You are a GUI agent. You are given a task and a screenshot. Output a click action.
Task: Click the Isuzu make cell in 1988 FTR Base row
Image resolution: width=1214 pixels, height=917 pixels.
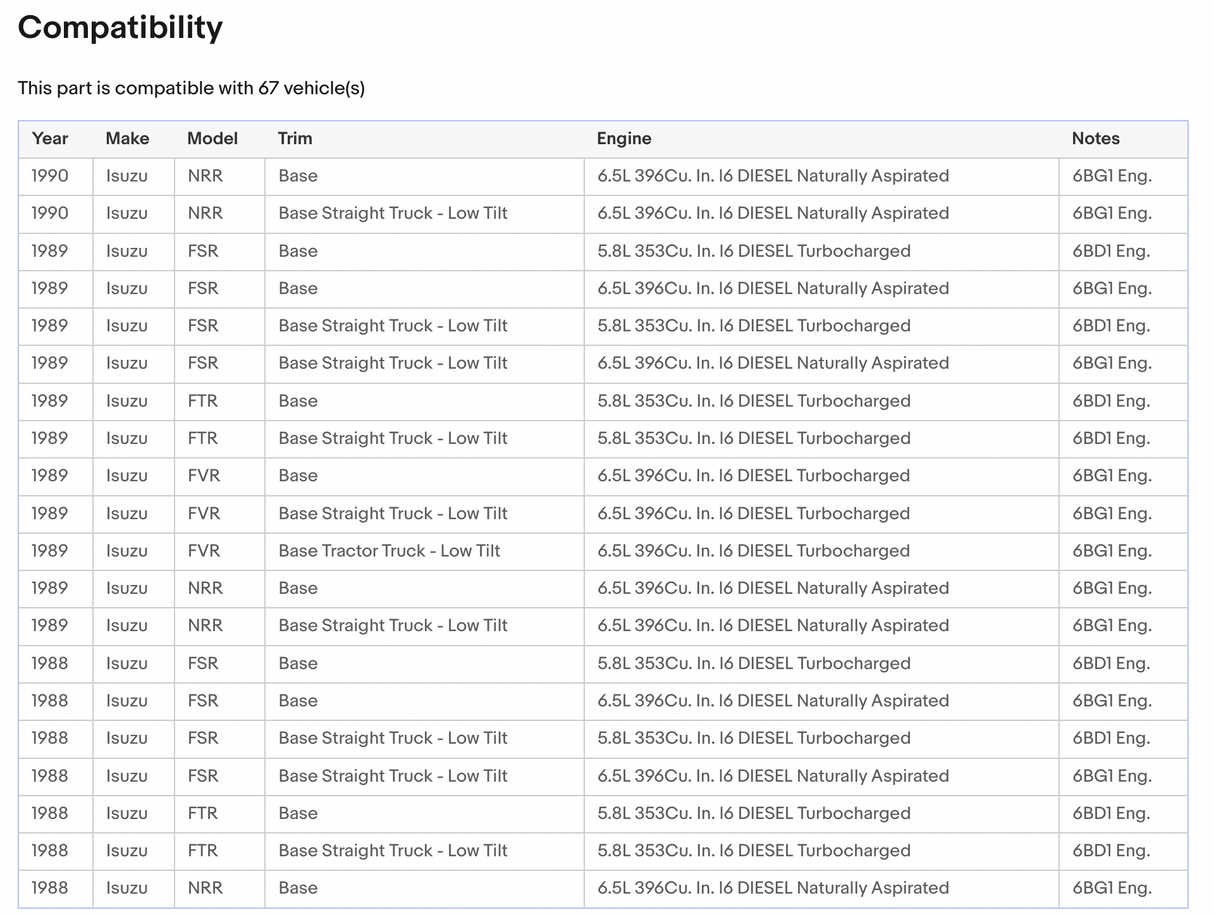pyautogui.click(x=127, y=813)
